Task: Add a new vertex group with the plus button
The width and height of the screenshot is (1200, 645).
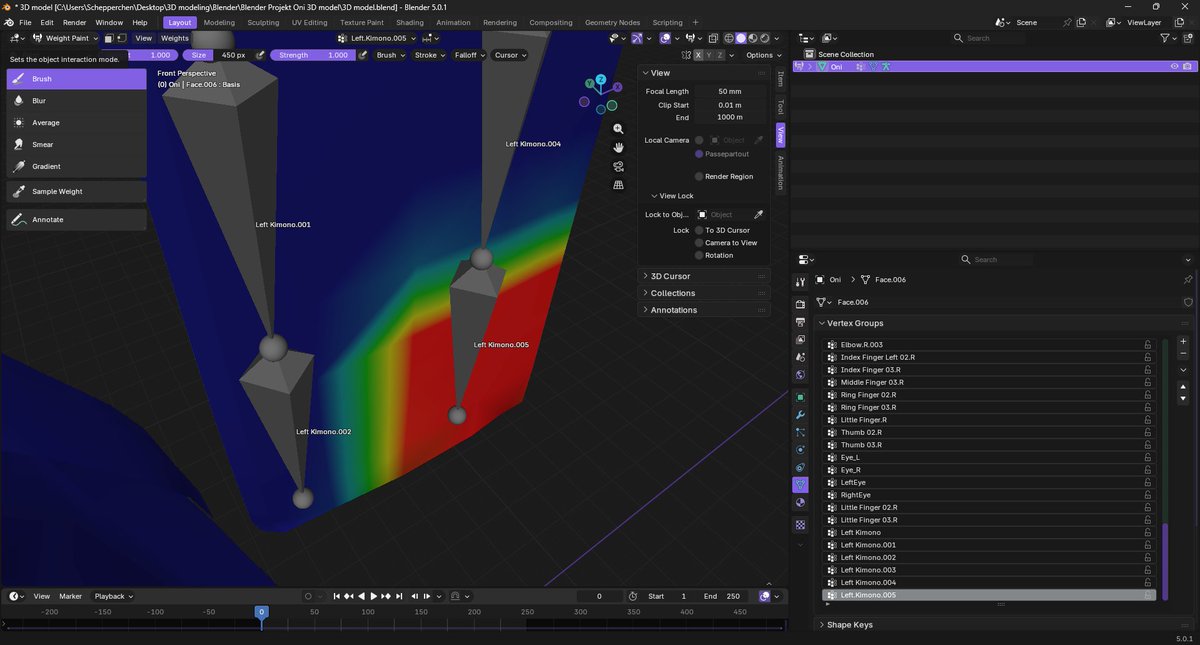Action: (1184, 342)
